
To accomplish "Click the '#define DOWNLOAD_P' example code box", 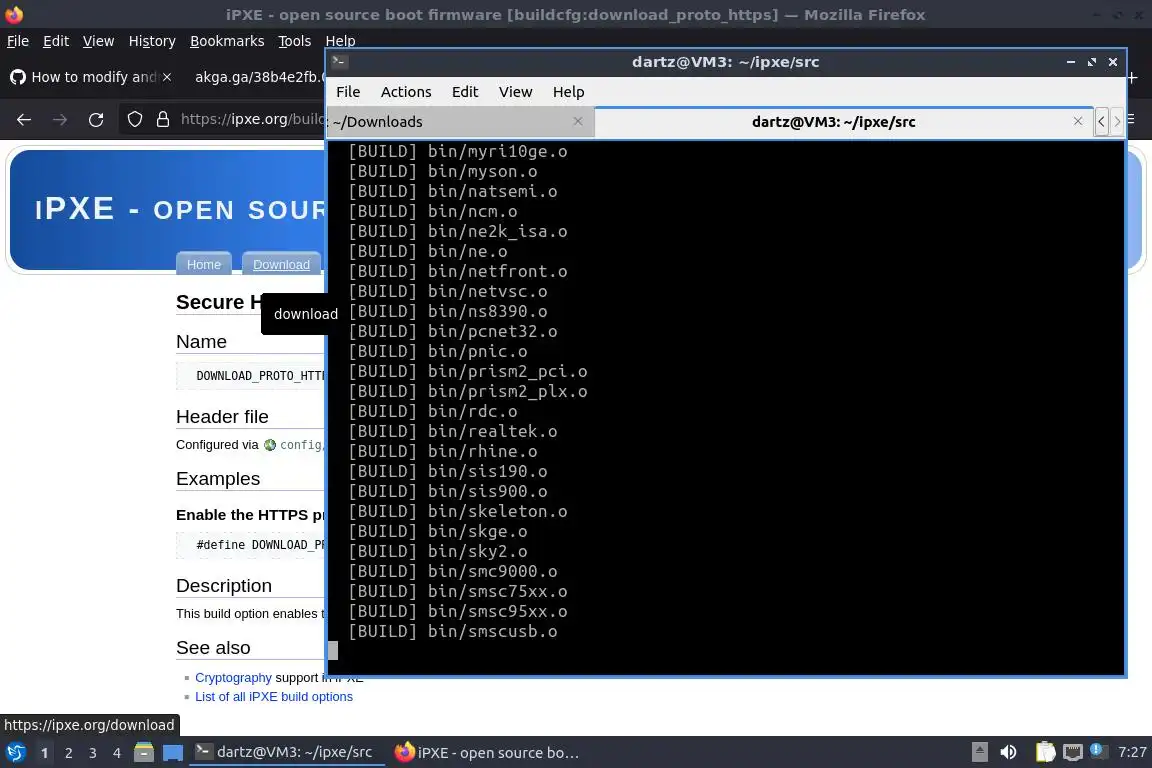I will 251,545.
